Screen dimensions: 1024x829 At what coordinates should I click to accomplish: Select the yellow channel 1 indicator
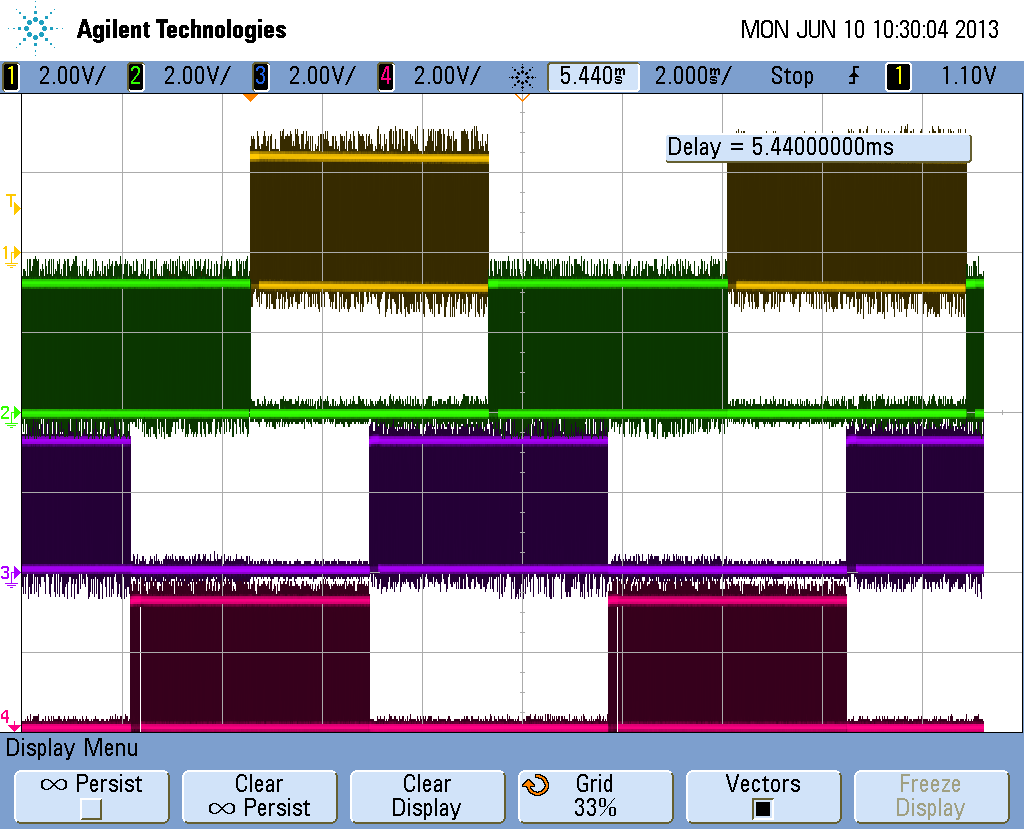pyautogui.click(x=11, y=76)
